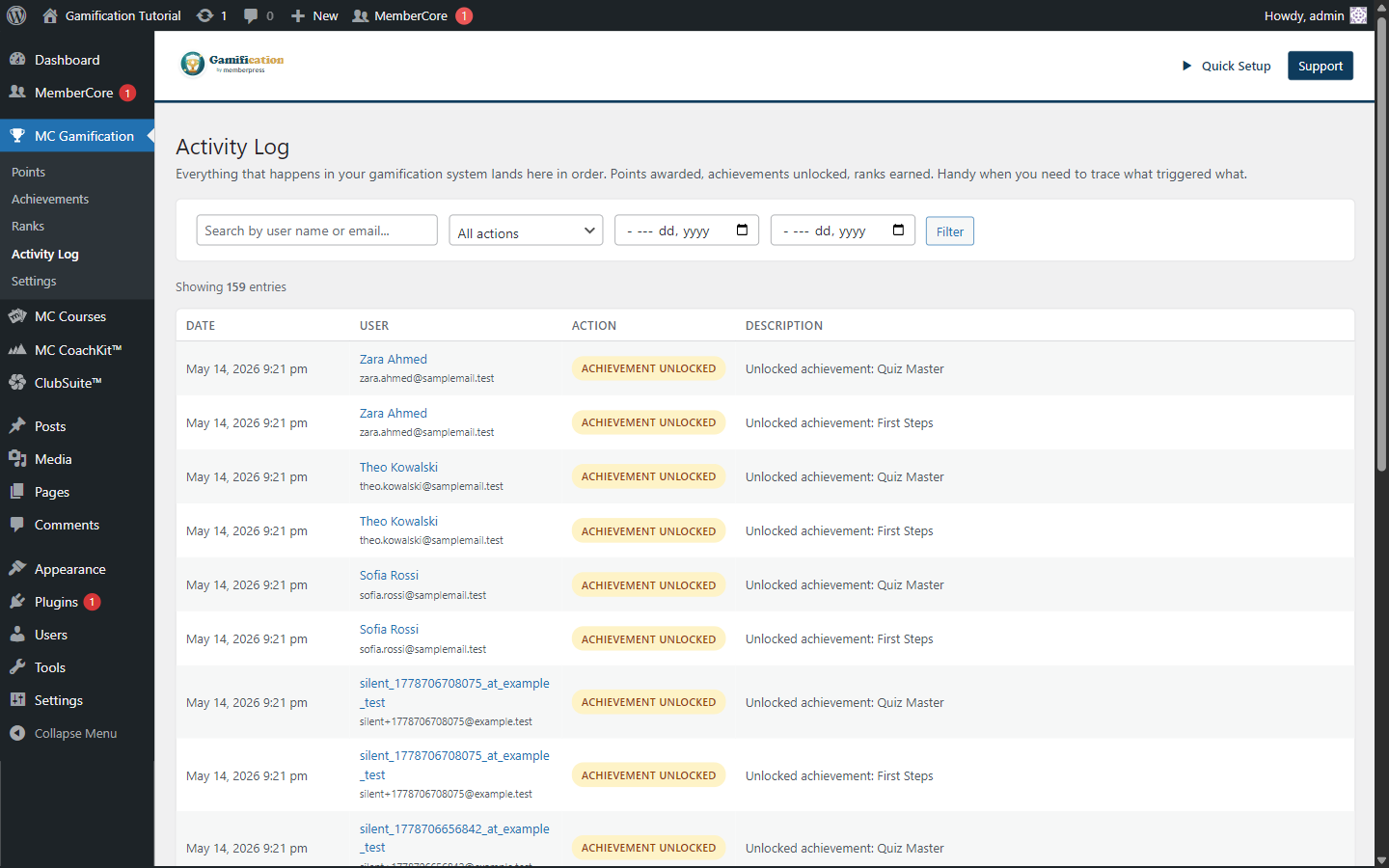Open Pages in the sidebar
Screen dimensions: 1389x868
(x=77, y=492)
